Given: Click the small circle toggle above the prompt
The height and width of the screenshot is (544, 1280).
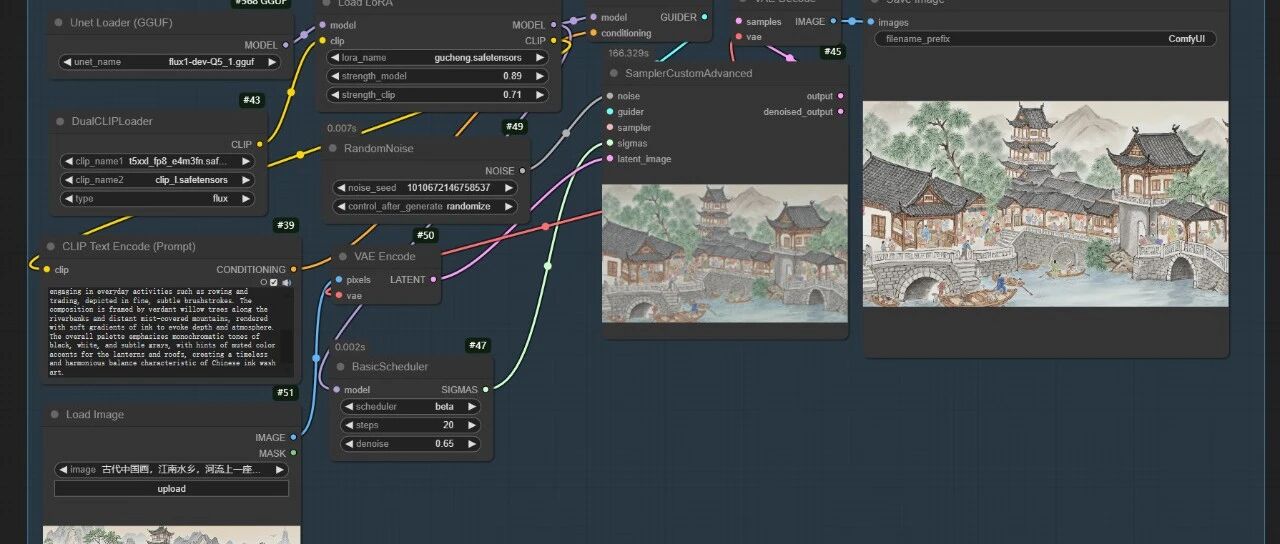Looking at the screenshot, I should click(264, 282).
